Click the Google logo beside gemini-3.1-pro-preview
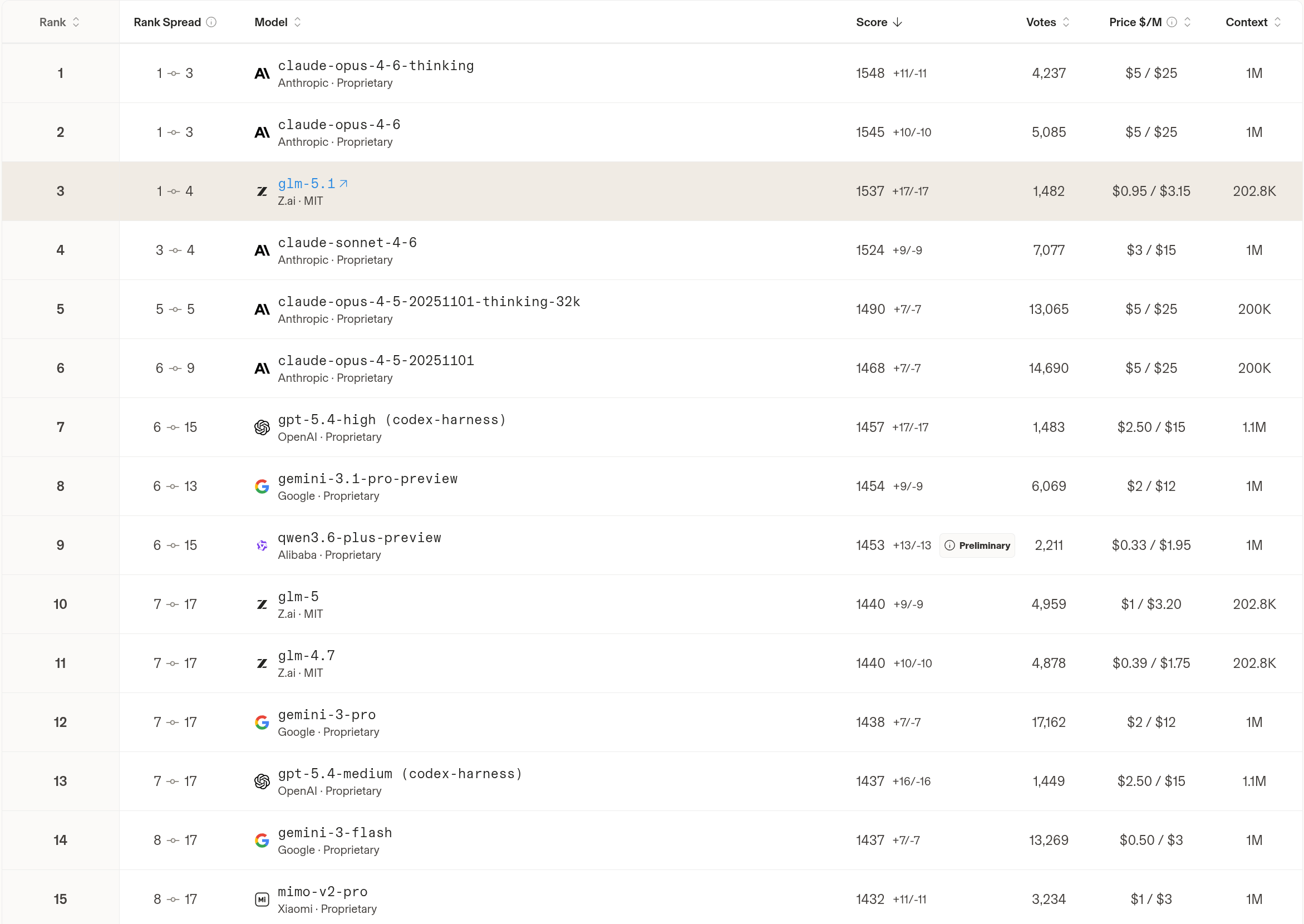Image resolution: width=1304 pixels, height=924 pixels. [262, 486]
